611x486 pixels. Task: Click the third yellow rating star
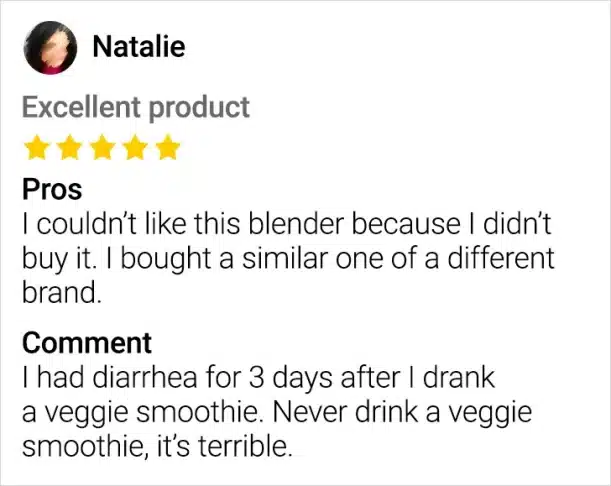(102, 148)
